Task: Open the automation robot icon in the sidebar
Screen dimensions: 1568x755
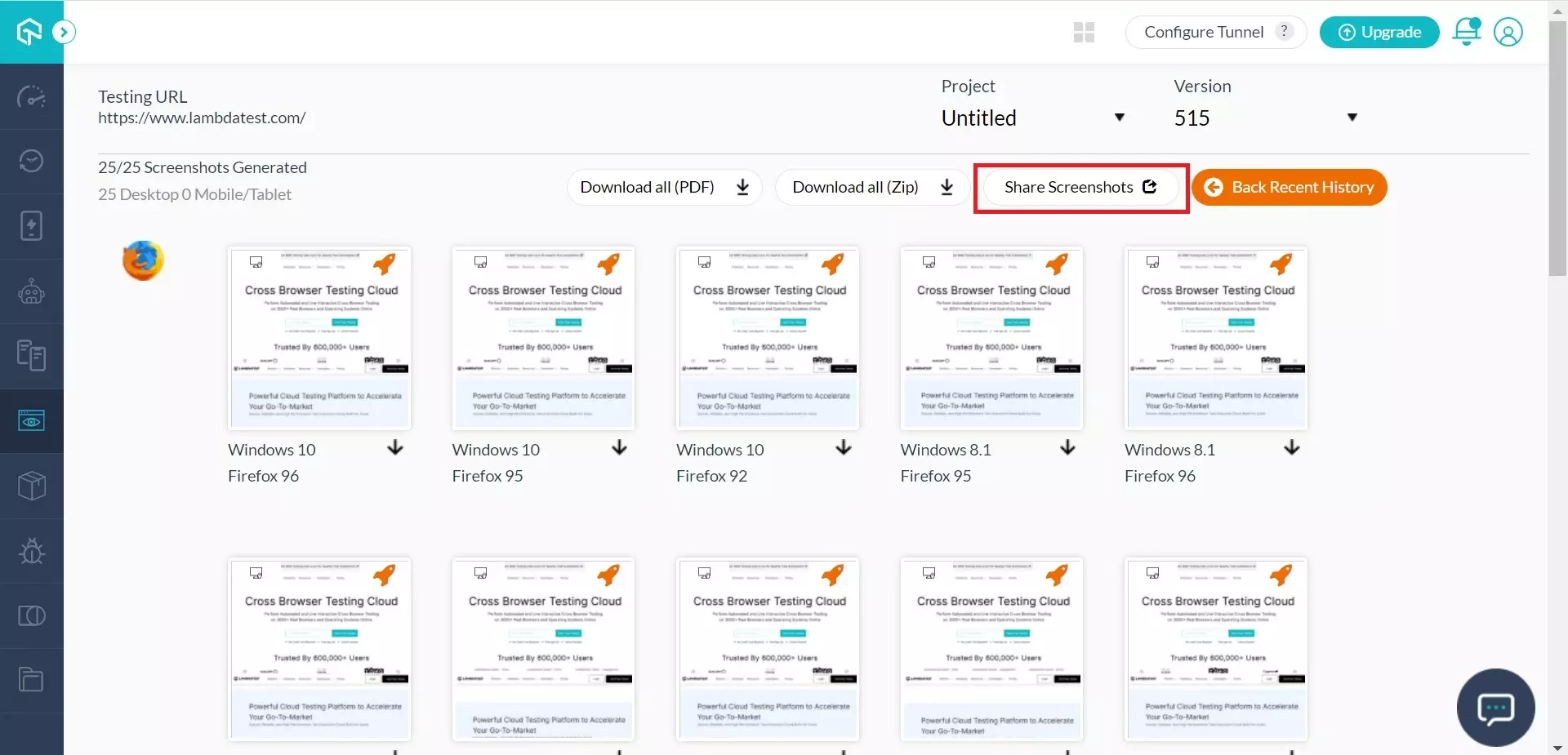Action: pos(31,291)
